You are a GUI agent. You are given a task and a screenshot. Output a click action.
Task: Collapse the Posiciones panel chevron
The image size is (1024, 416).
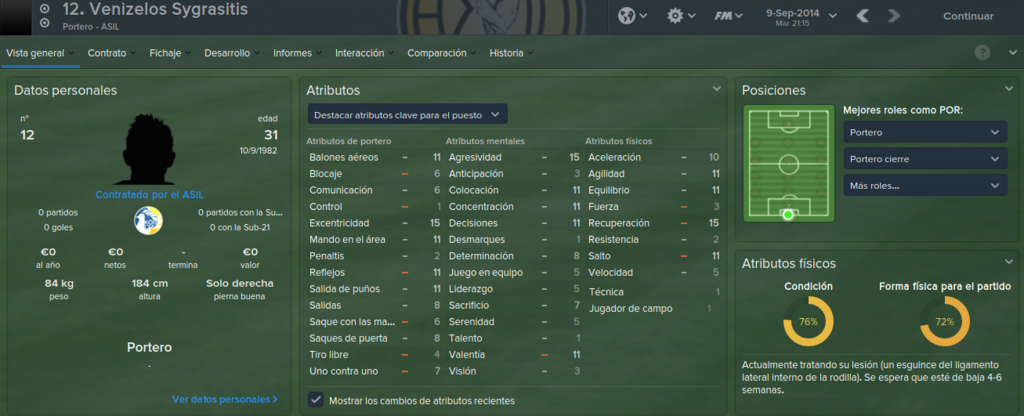point(1009,89)
